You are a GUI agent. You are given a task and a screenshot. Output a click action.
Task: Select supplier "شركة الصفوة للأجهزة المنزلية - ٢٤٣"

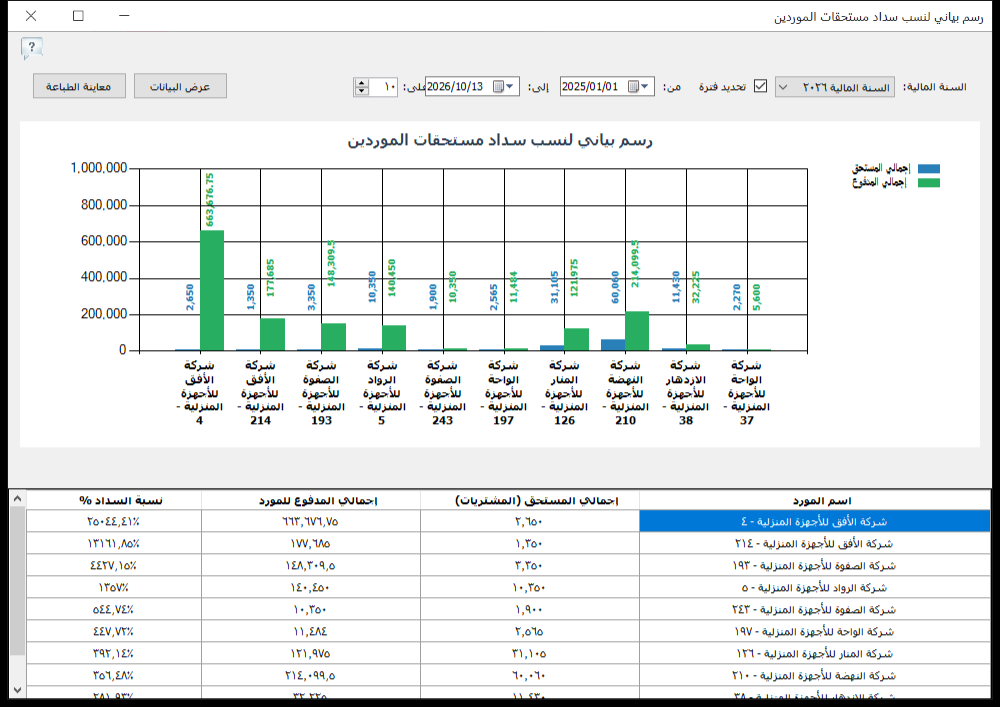(814, 609)
